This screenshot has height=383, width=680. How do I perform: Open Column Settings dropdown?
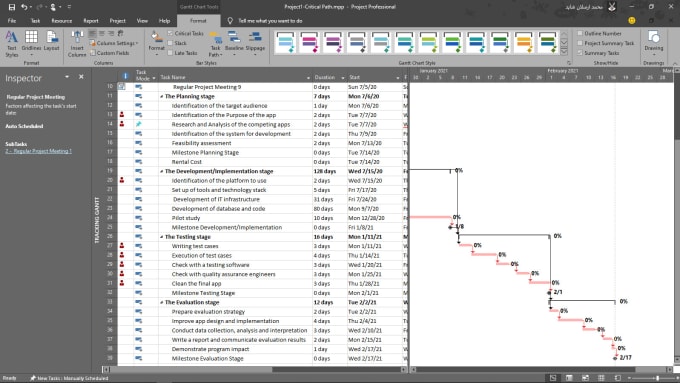point(114,43)
